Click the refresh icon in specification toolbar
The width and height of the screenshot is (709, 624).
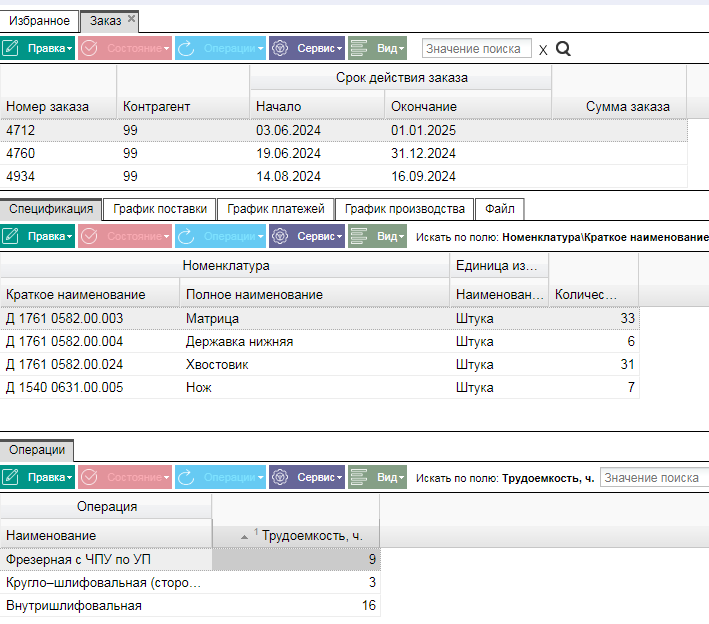pyautogui.click(x=186, y=236)
